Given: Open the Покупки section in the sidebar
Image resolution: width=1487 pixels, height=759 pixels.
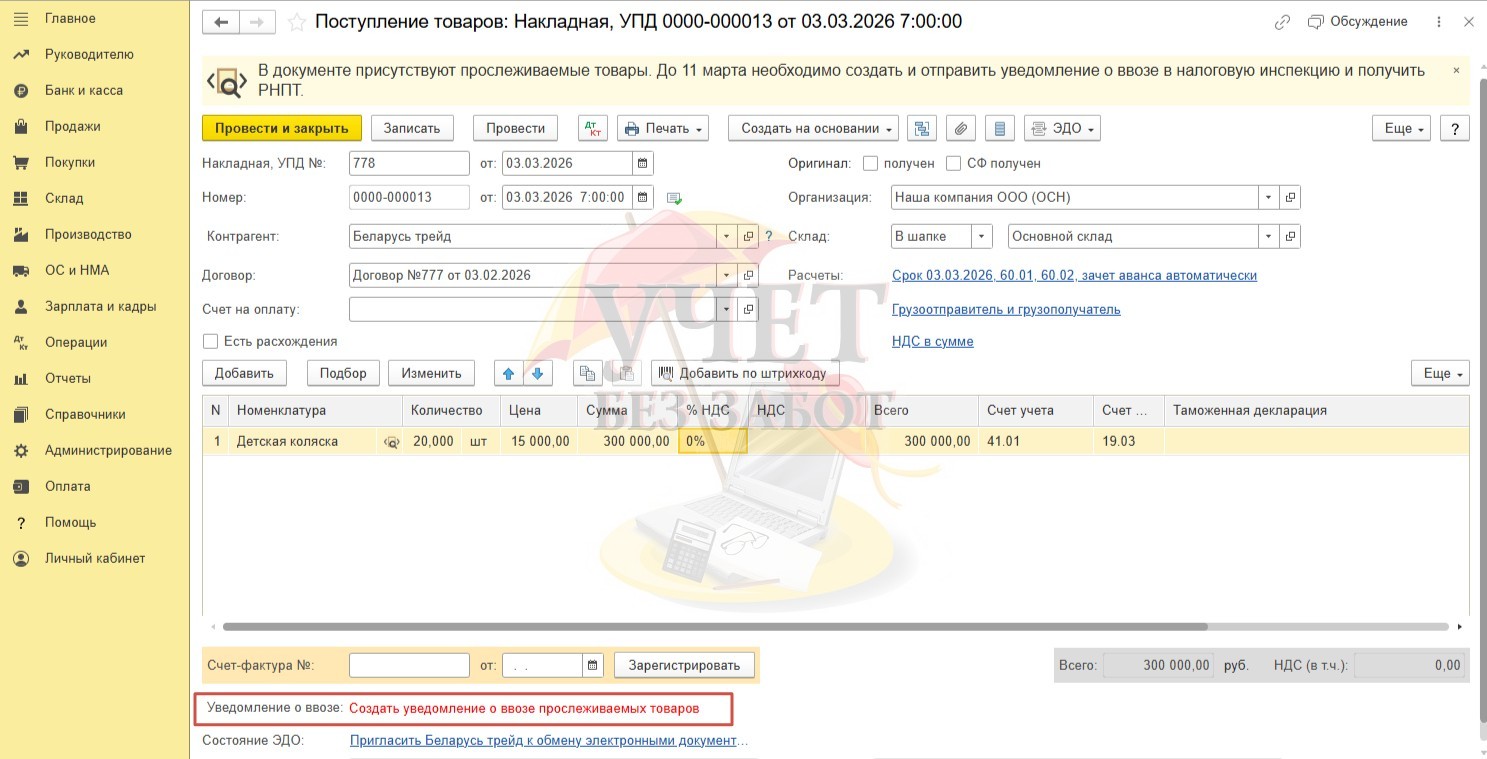Looking at the screenshot, I should point(70,162).
